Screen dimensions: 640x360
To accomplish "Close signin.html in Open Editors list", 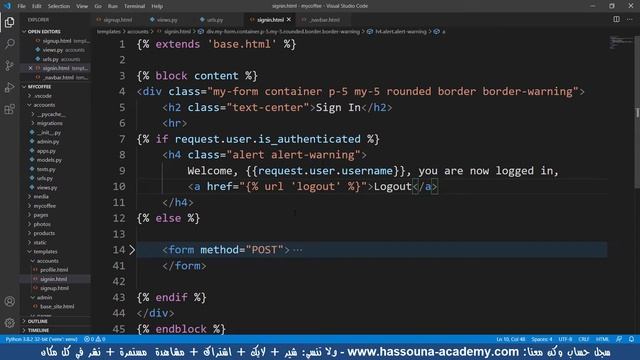I will pyautogui.click(x=30, y=68).
